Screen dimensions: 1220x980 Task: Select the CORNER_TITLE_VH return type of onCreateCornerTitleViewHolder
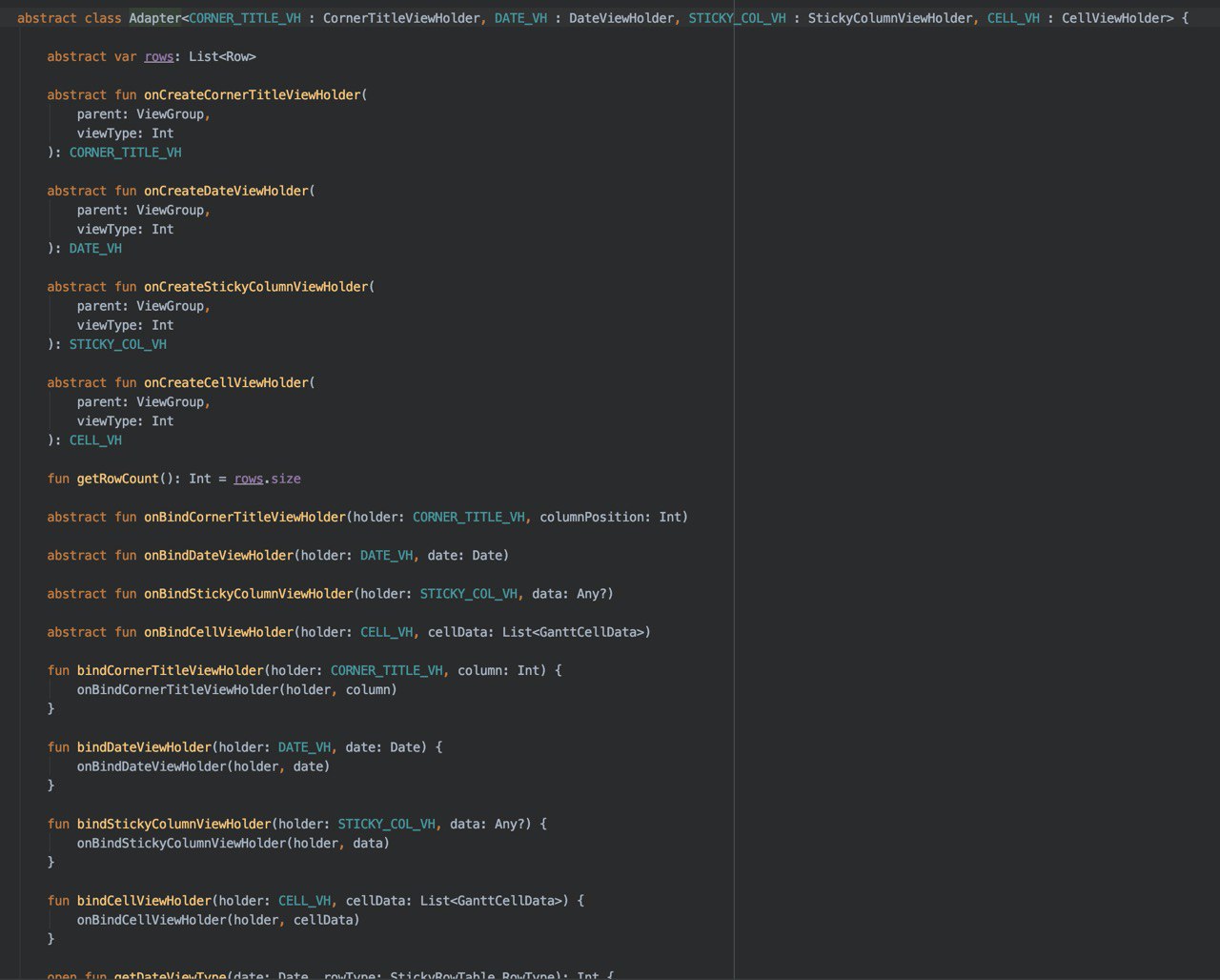126,153
